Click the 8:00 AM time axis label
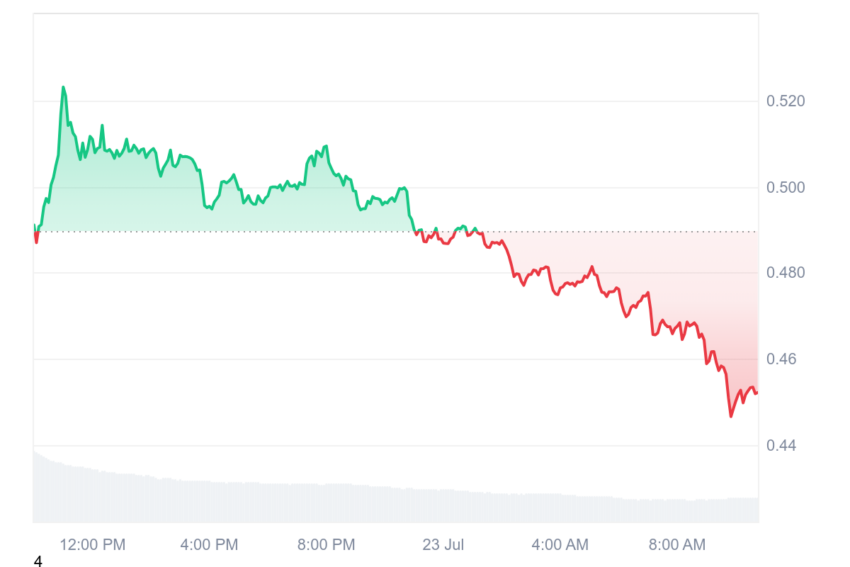Image resolution: width=850 pixels, height=567 pixels. [677, 544]
